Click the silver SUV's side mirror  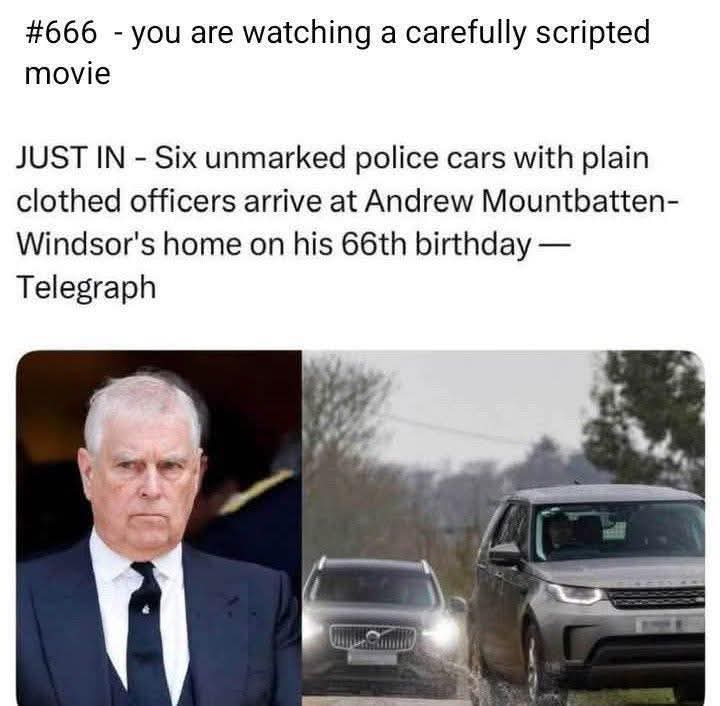pyautogui.click(x=505, y=555)
